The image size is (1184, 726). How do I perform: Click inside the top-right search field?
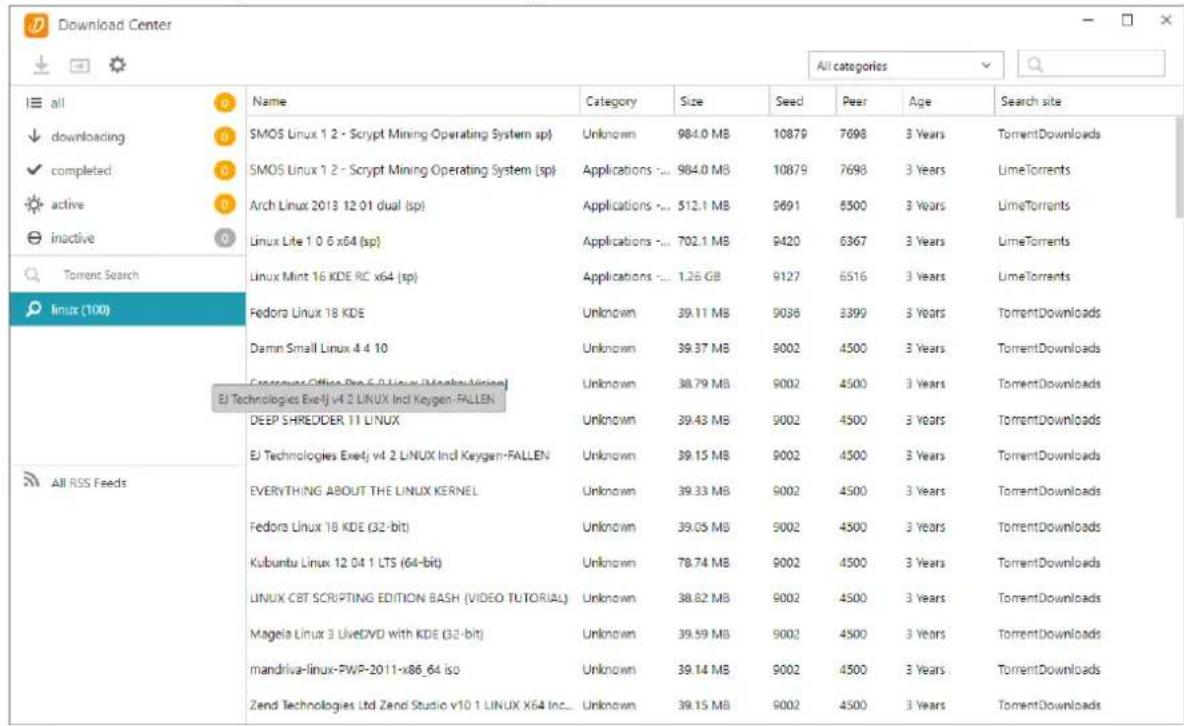coord(1091,65)
